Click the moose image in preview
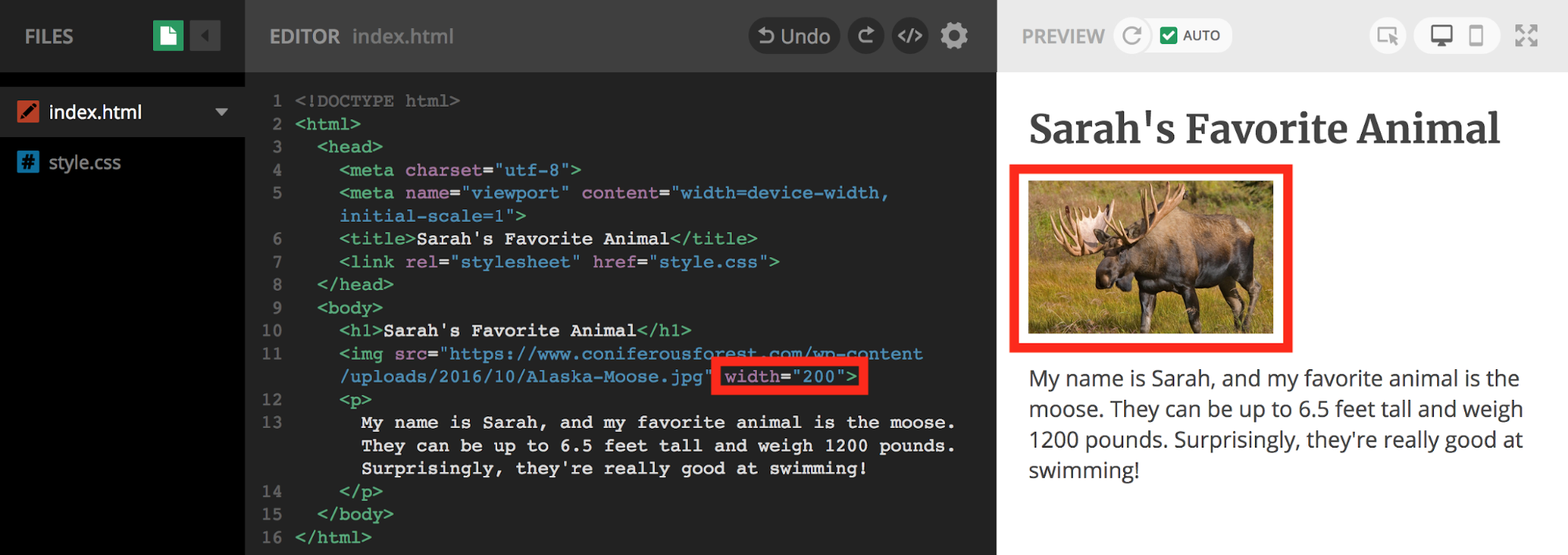1568x555 pixels. 1150,257
